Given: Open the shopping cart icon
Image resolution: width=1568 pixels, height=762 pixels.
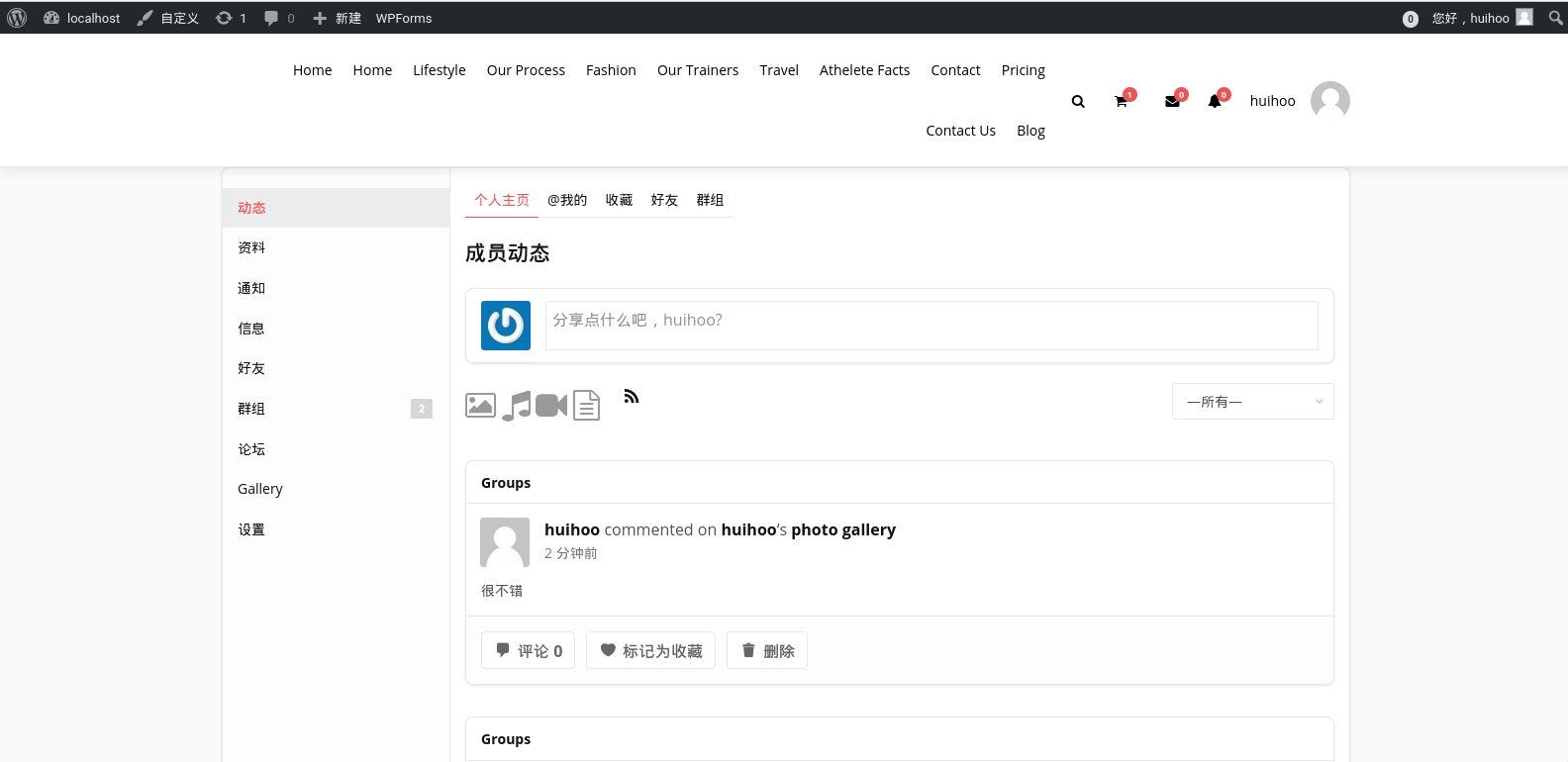Looking at the screenshot, I should point(1121,101).
